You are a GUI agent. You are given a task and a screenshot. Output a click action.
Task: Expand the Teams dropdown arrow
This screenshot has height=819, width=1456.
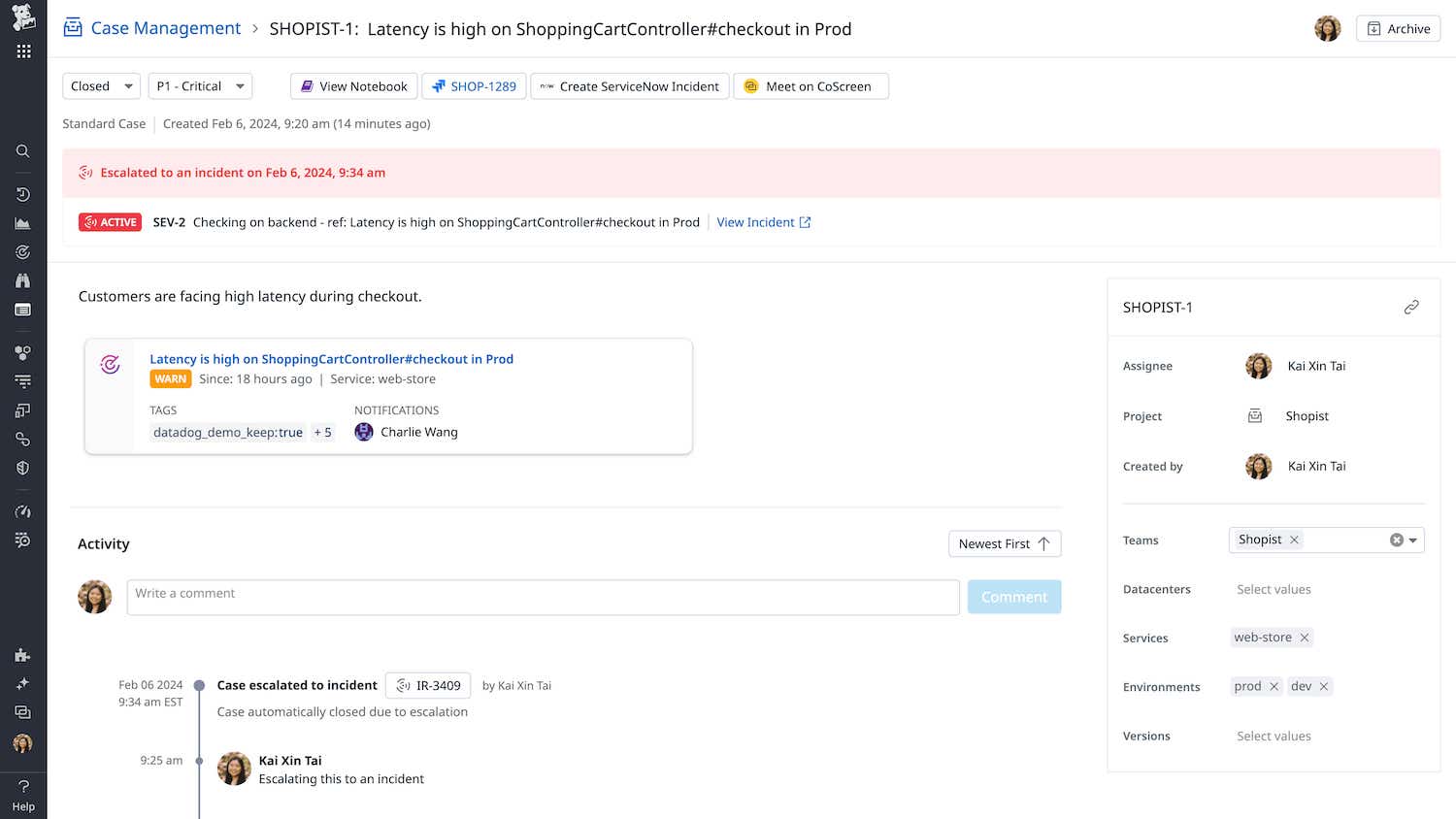click(1413, 541)
